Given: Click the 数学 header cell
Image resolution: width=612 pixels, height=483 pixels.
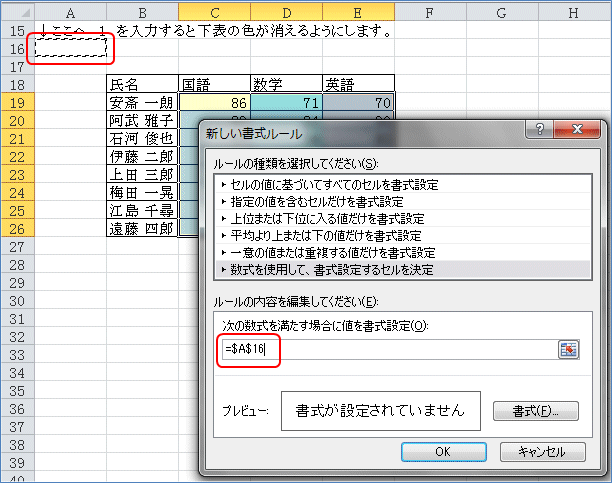Looking at the screenshot, I should coord(286,84).
